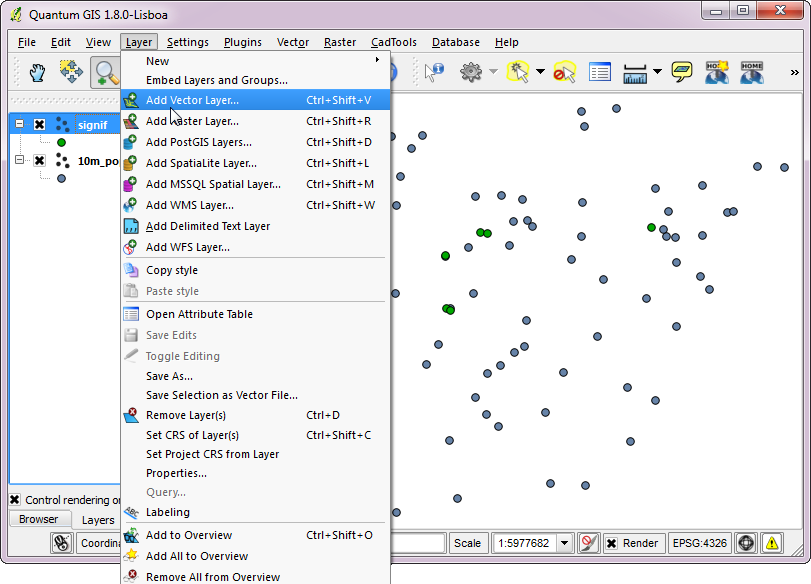This screenshot has height=584, width=811.
Task: Select Open Attribute Table menu entry
Action: (256, 314)
